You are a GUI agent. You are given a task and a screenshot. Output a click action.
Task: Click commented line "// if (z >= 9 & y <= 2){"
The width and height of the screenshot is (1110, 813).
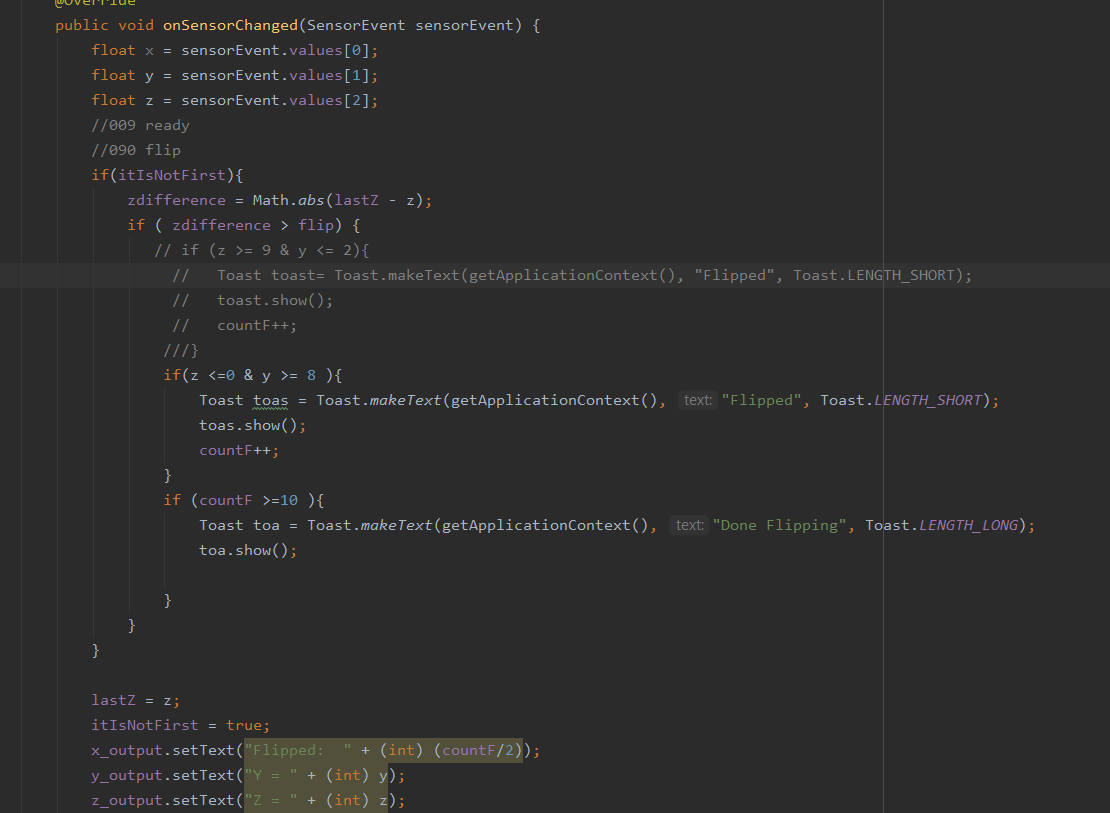click(x=262, y=250)
